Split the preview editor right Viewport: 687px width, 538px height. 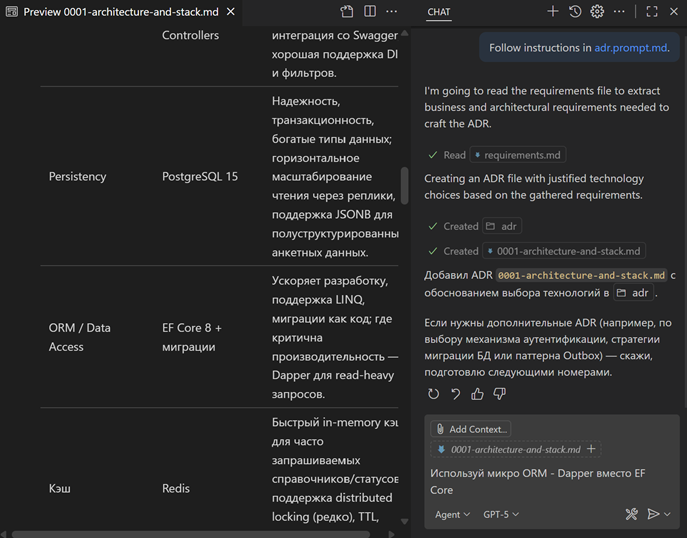point(370,12)
